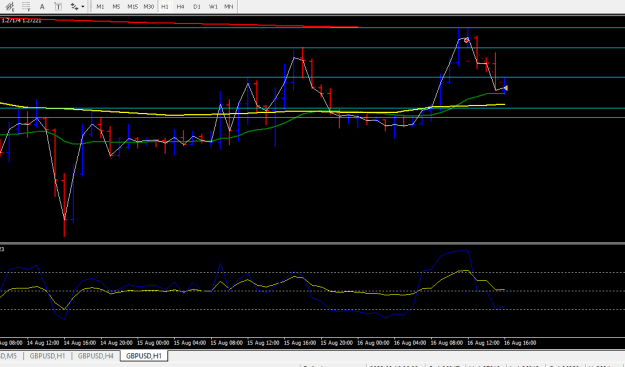Image resolution: width=625 pixels, height=367 pixels.
Task: Click the 15 Aug 20:00 time label
Action: tap(336, 343)
